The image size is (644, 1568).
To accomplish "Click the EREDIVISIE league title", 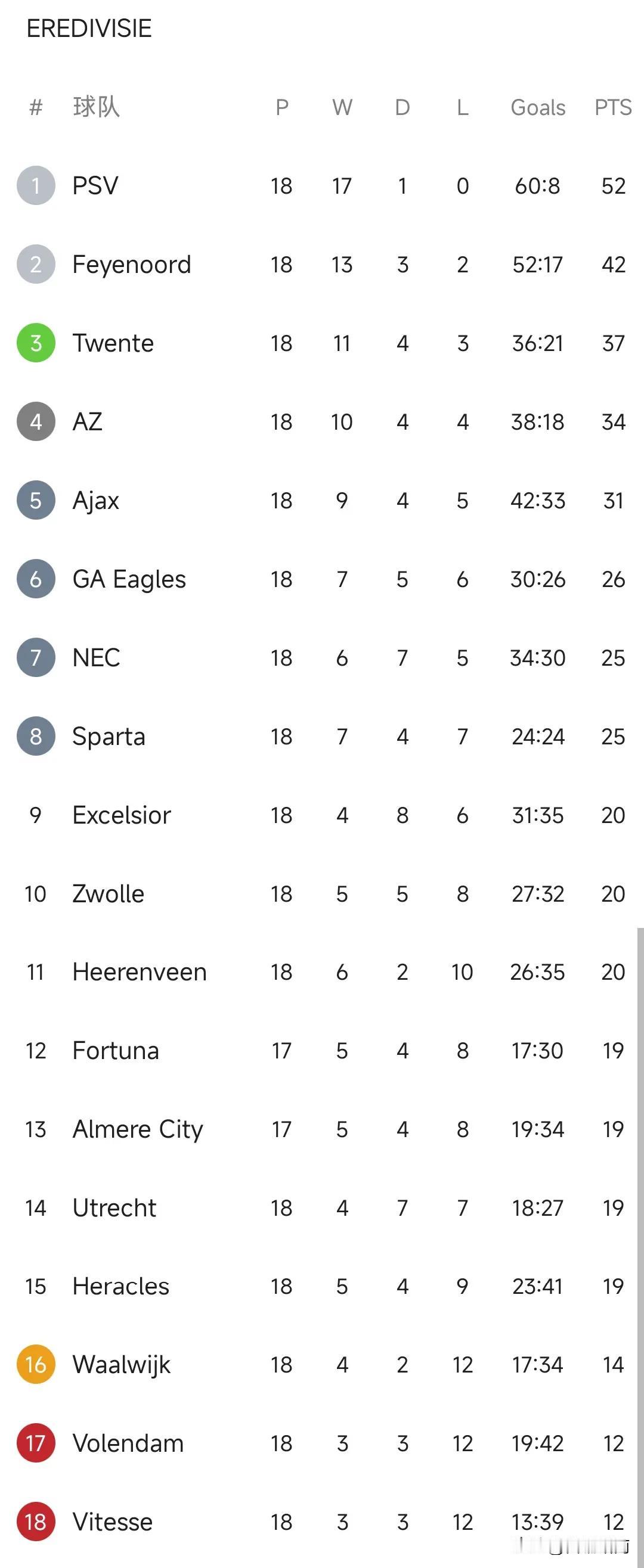I will click(89, 29).
